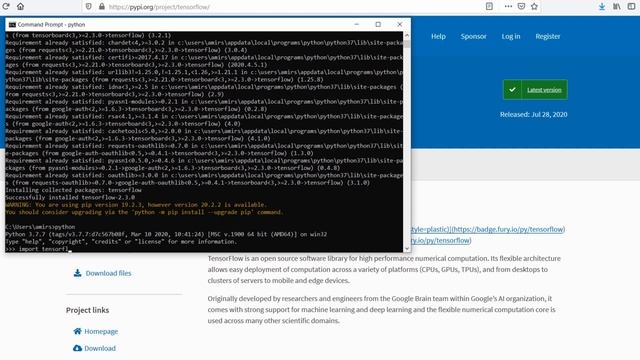Click the Project links heading
Image resolution: width=640 pixels, height=360 pixels.
point(87,310)
